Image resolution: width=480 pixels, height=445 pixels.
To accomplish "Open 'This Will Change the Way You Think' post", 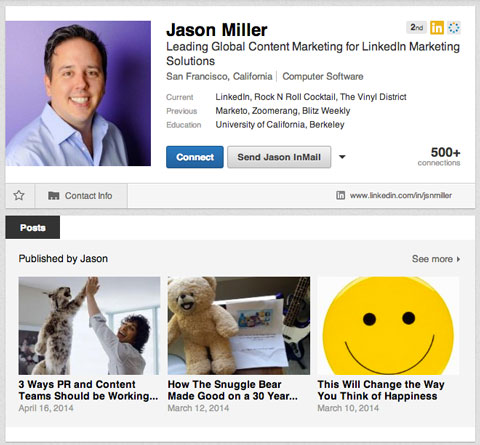I will [381, 390].
